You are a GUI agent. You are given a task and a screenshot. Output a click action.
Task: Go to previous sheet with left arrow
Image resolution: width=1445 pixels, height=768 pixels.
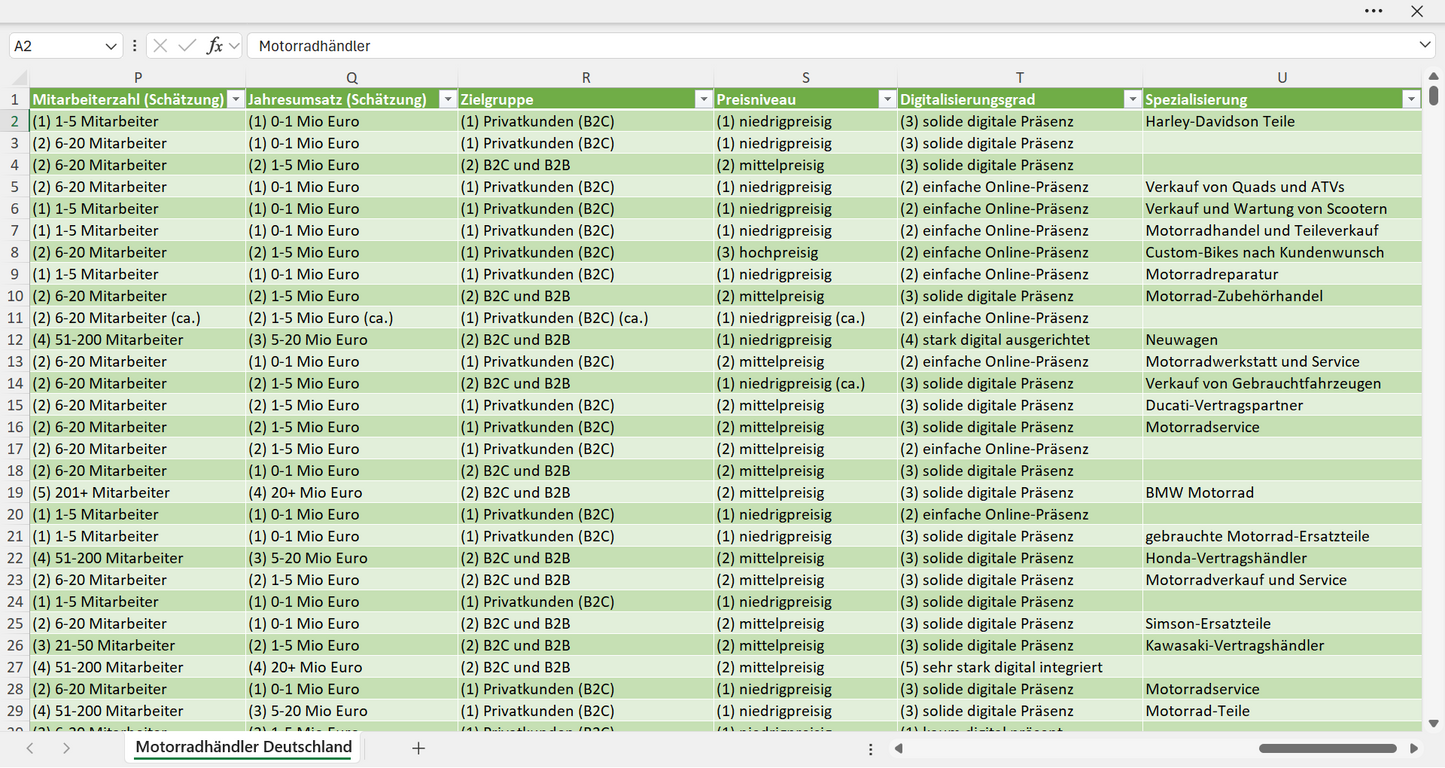[x=30, y=748]
